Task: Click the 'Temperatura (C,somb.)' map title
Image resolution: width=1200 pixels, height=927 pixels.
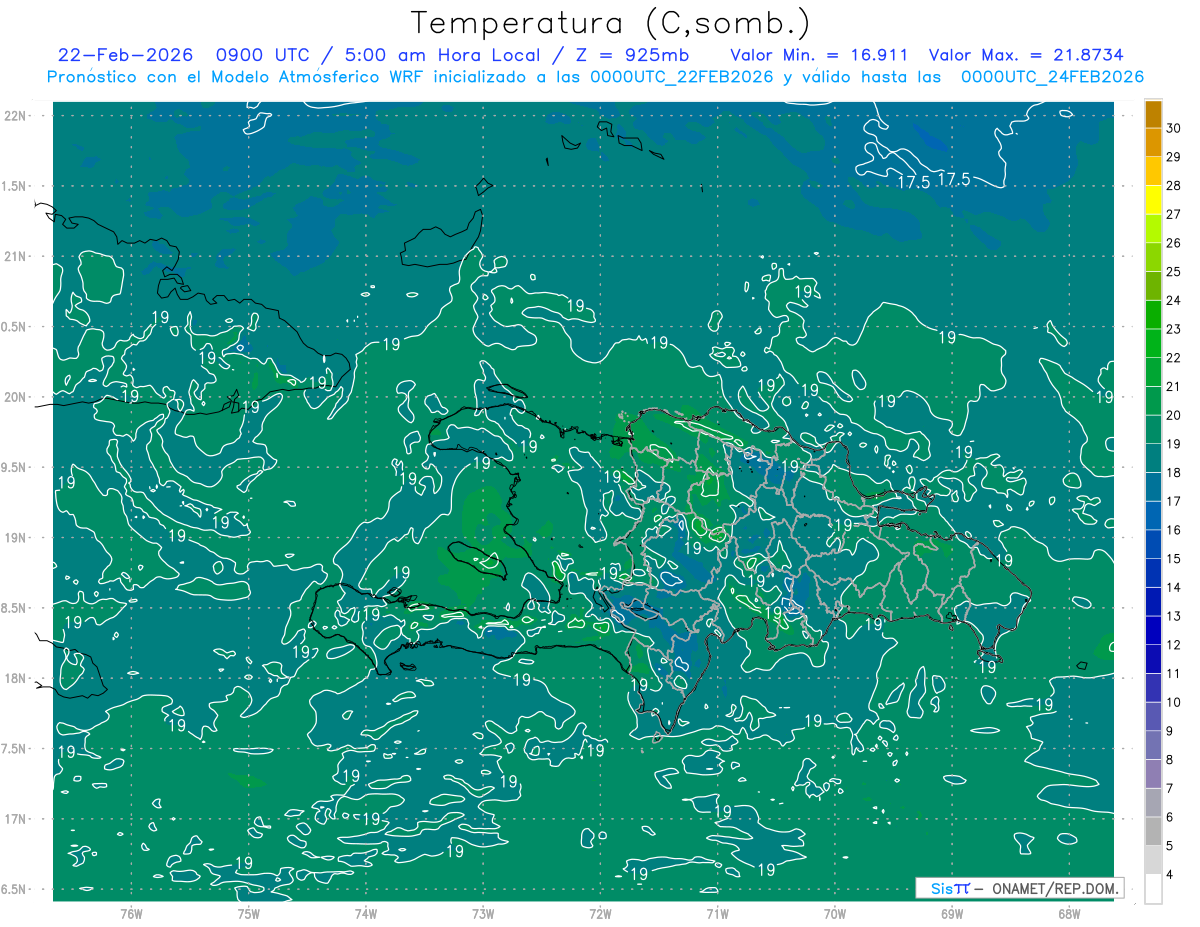Action: (611, 24)
